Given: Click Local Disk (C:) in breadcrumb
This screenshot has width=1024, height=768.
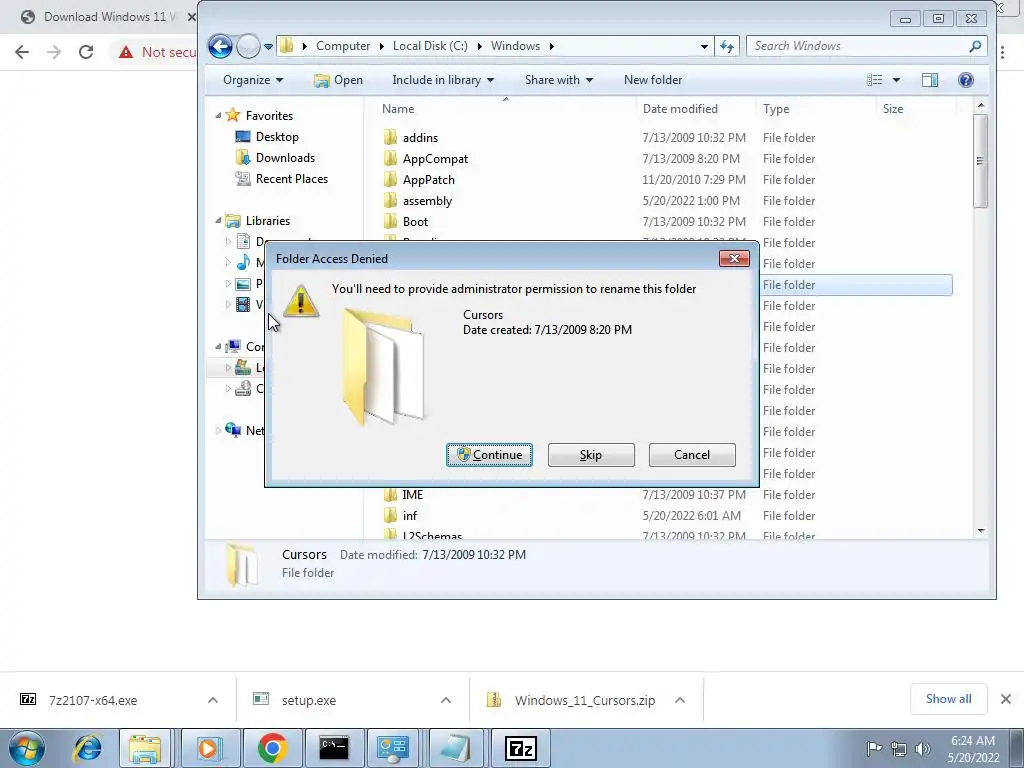Looking at the screenshot, I should point(430,46).
